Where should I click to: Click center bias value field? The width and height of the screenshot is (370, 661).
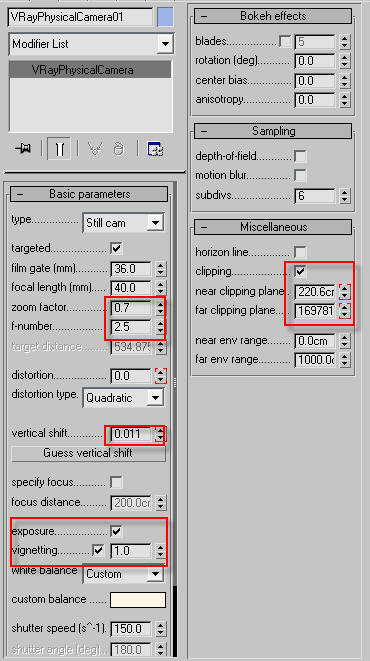tap(315, 81)
